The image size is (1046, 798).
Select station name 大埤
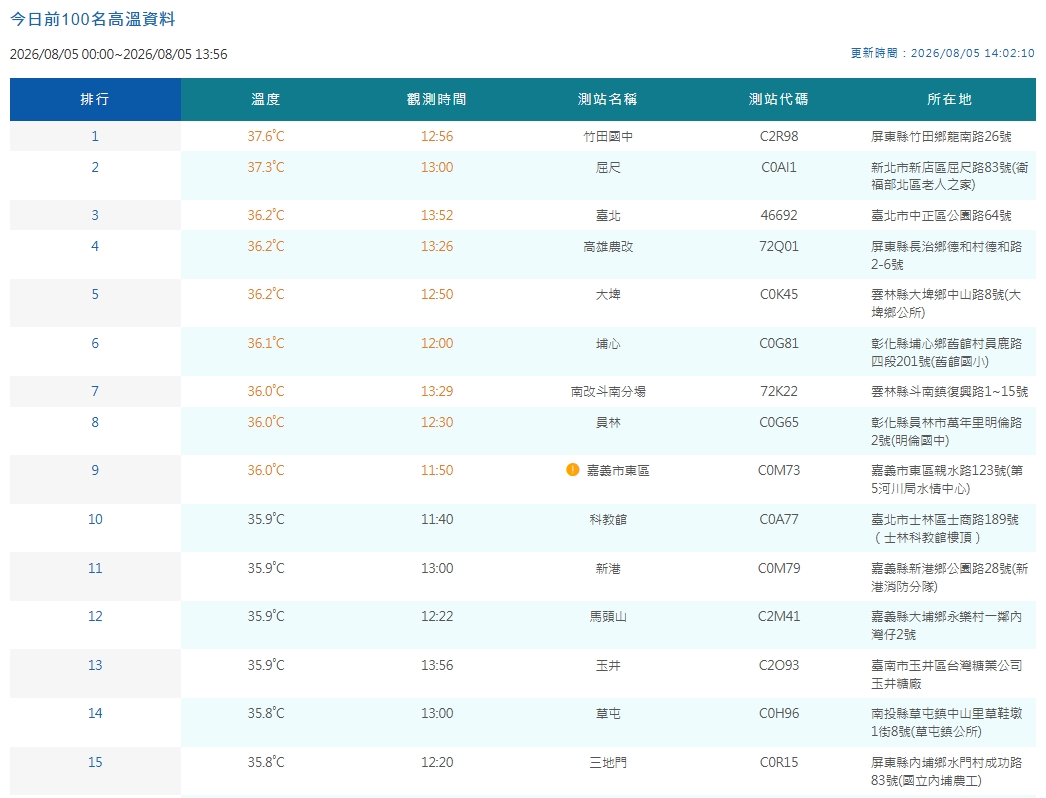[x=608, y=294]
